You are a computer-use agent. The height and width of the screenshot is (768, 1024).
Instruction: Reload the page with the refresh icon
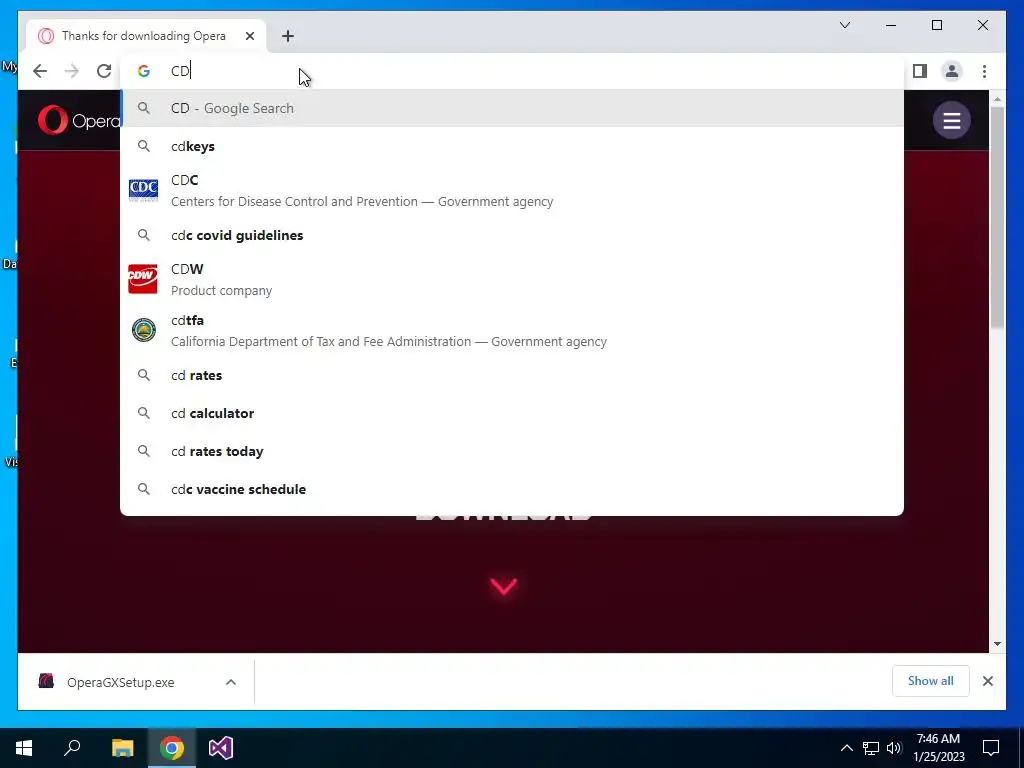[x=104, y=71]
